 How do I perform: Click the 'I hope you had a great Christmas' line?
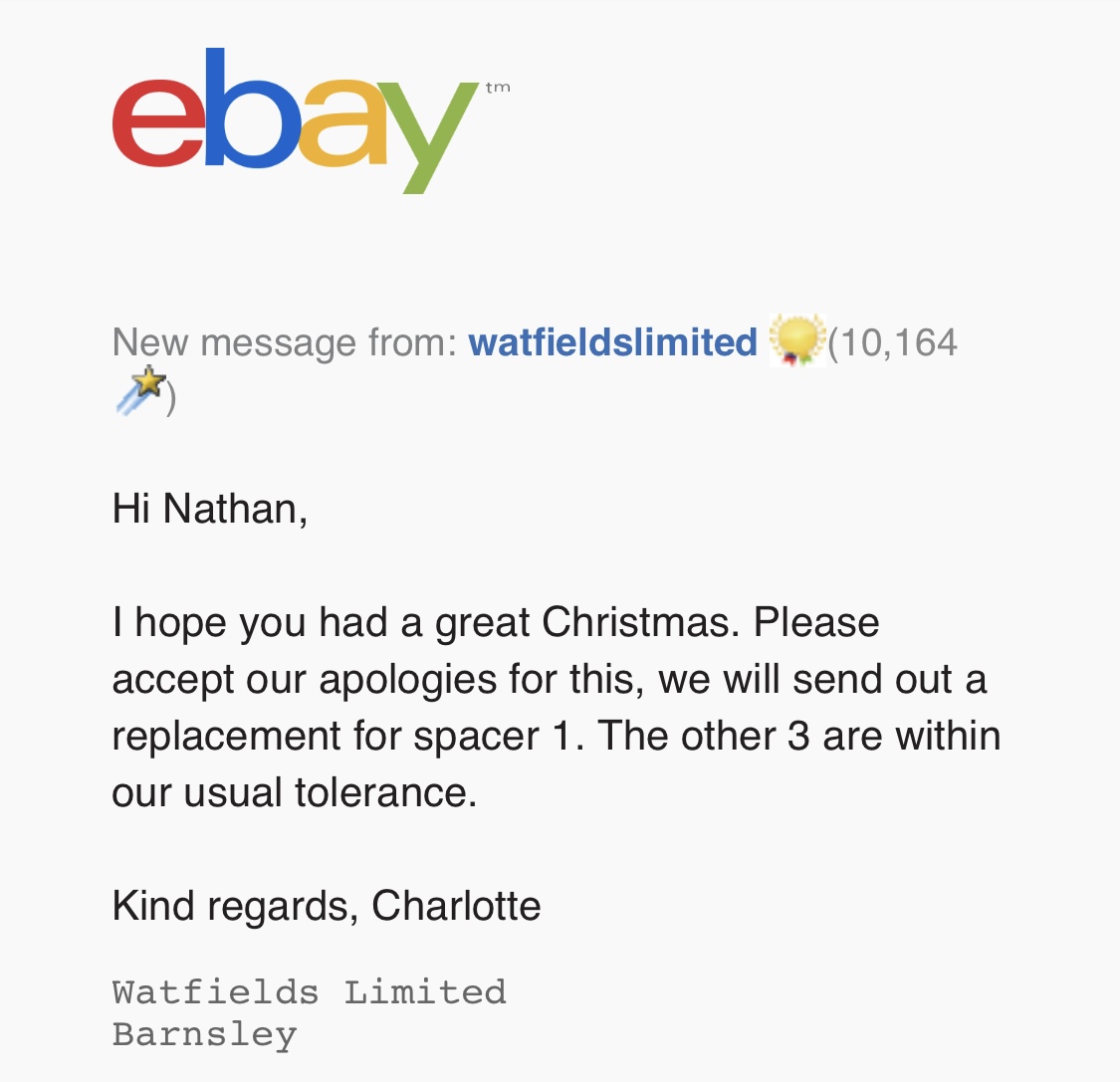[x=496, y=622]
